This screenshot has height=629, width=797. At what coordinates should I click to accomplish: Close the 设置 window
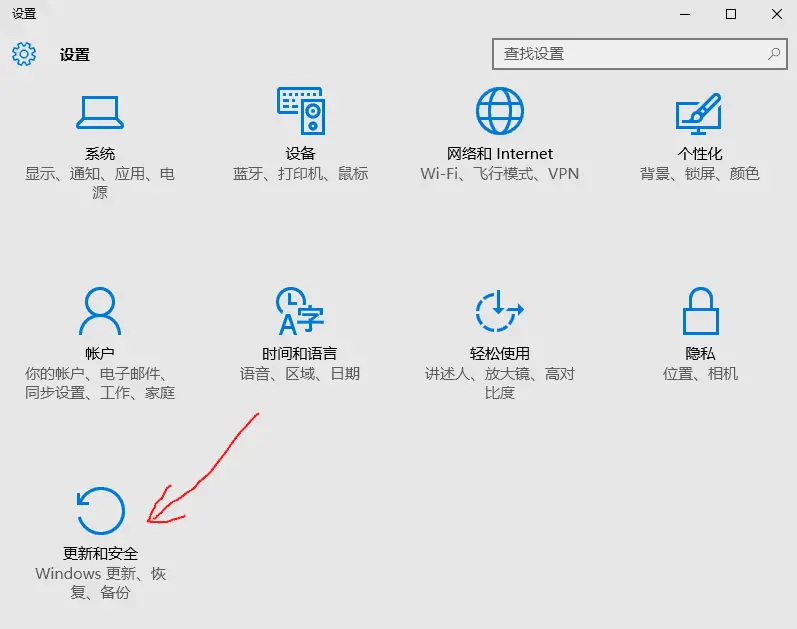[x=776, y=14]
